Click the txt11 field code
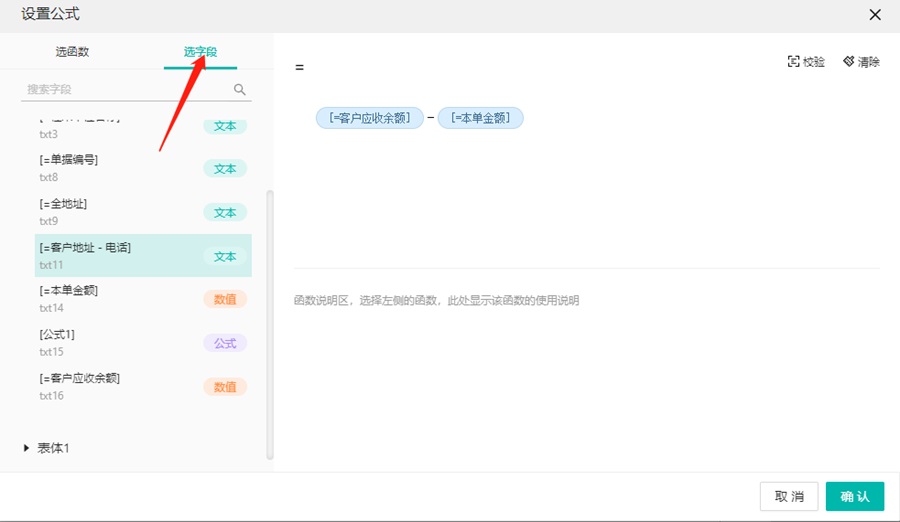900x522 pixels. 51,265
